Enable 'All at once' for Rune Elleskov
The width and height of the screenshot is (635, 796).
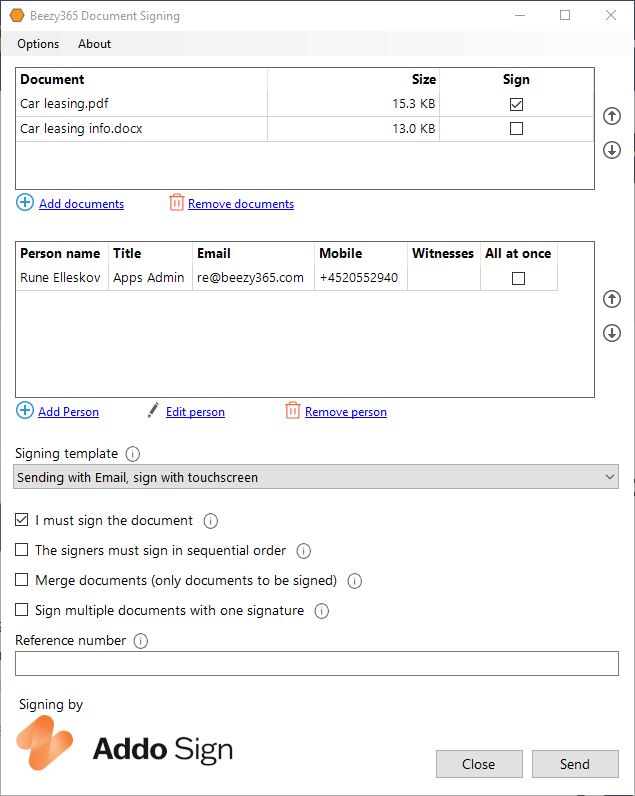point(518,278)
